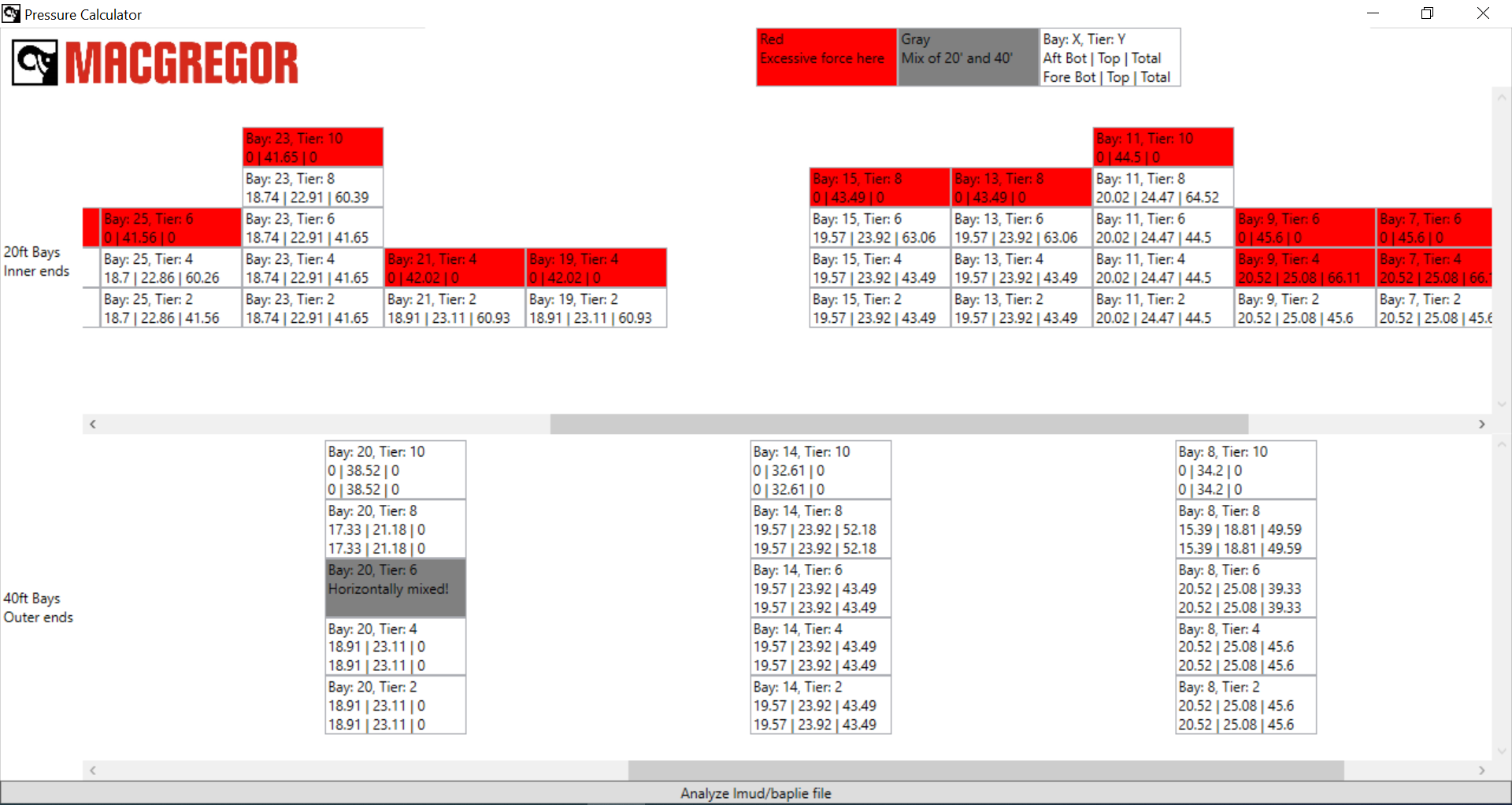Click the 20ft bays horizontal scrollbar thumb

899,424
